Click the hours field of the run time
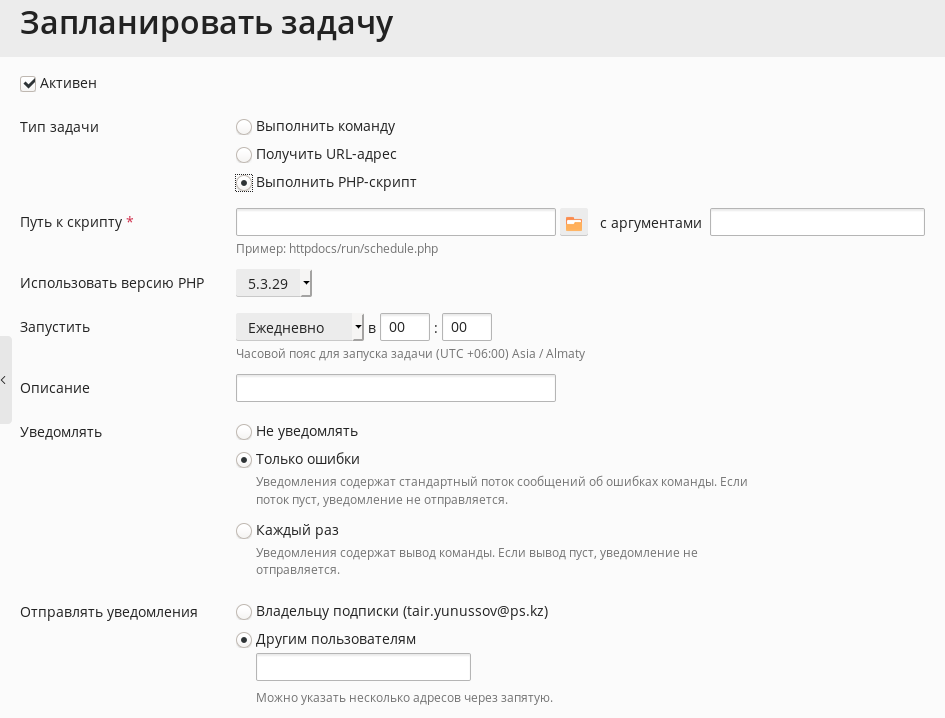The width and height of the screenshot is (945, 718). pos(405,327)
